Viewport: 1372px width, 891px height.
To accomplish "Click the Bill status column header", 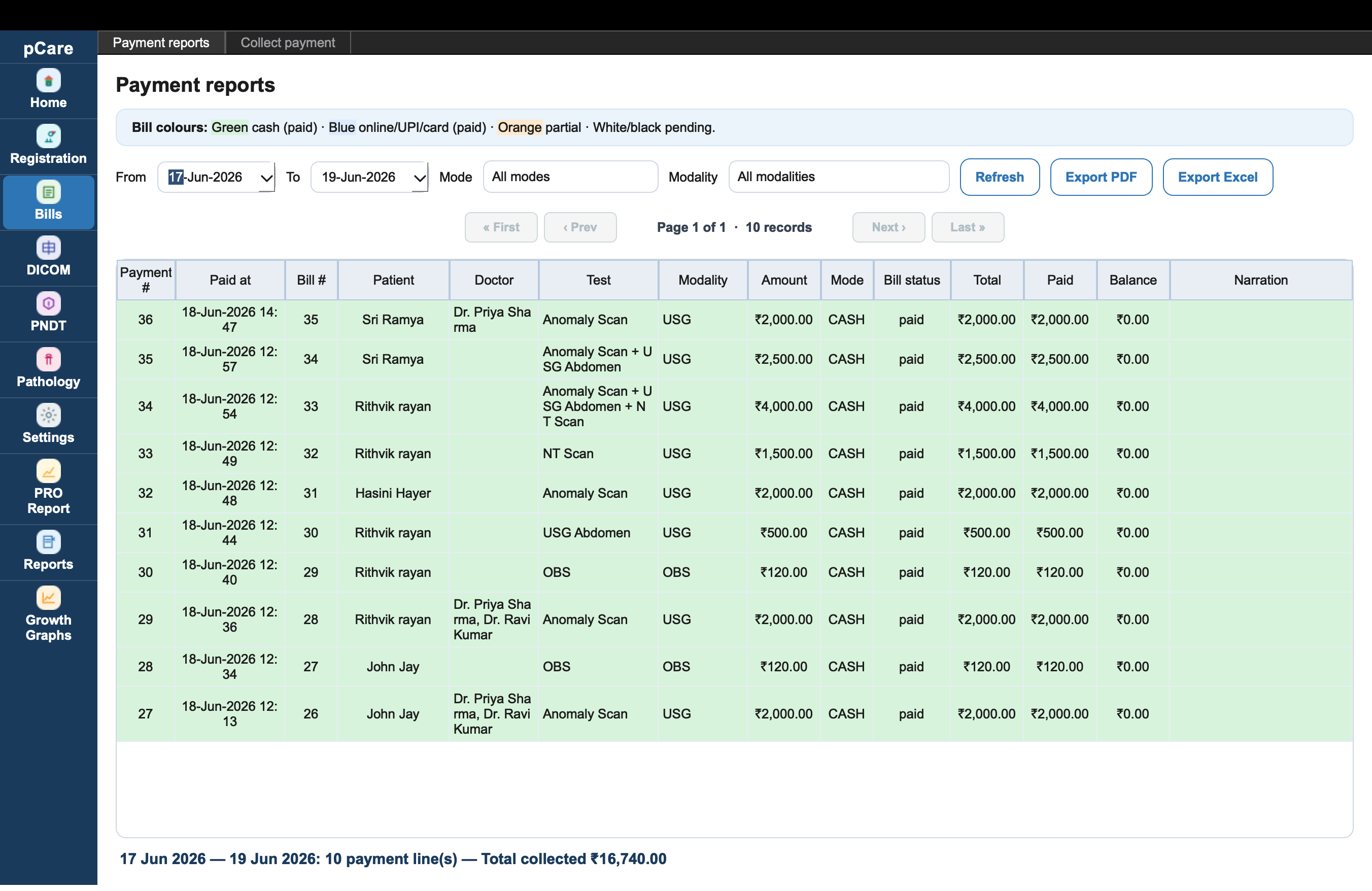I will tap(911, 280).
